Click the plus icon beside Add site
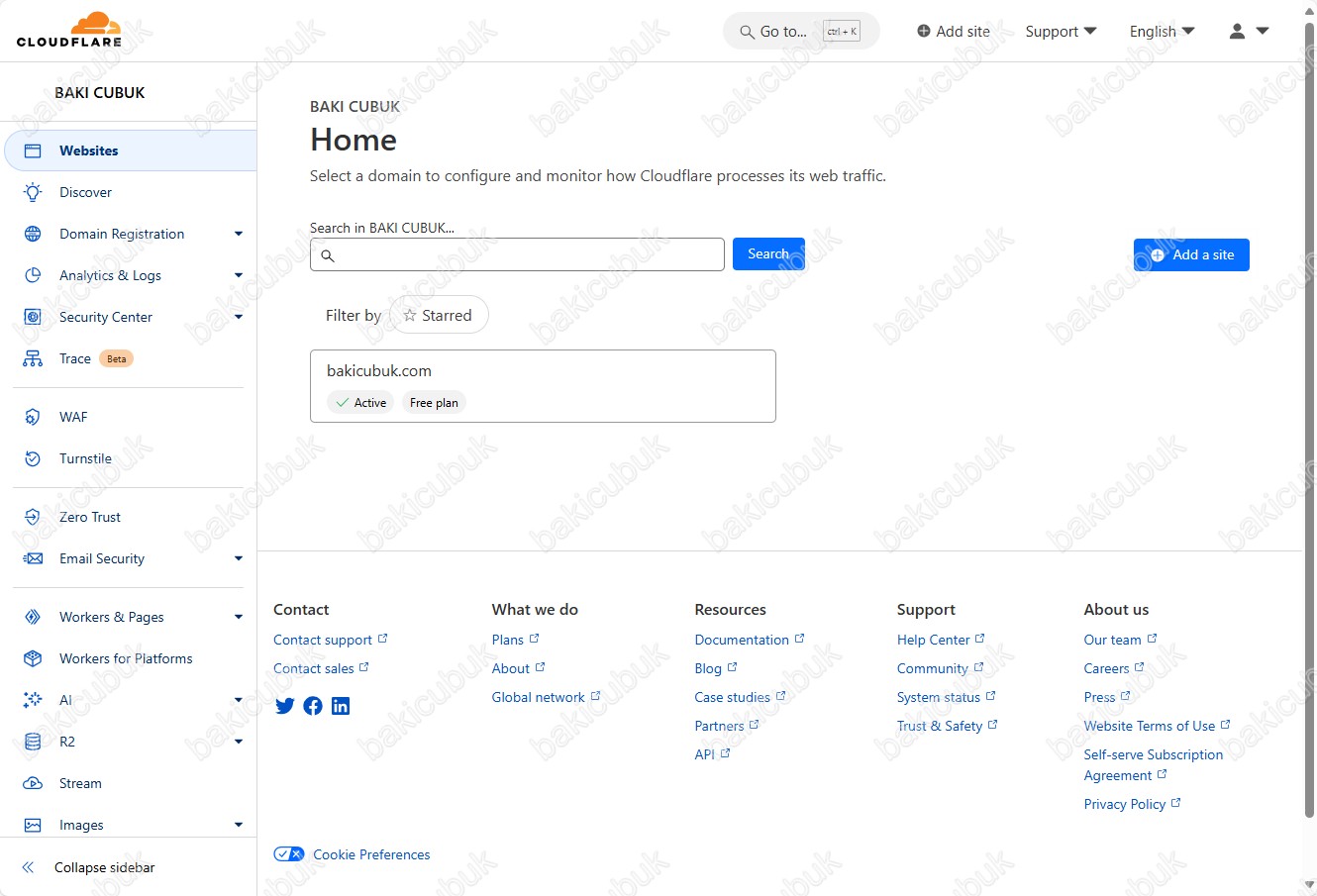The image size is (1317, 896). (924, 31)
